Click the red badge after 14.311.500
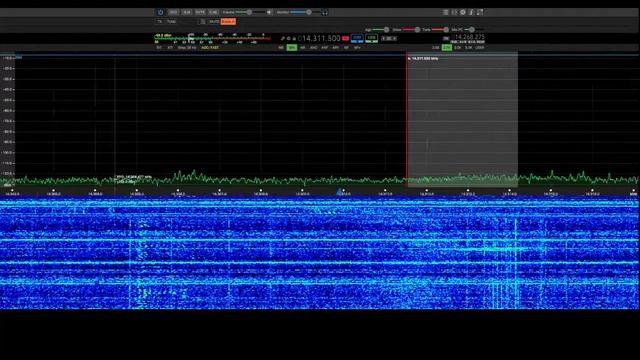640x360 pixels. 346,38
